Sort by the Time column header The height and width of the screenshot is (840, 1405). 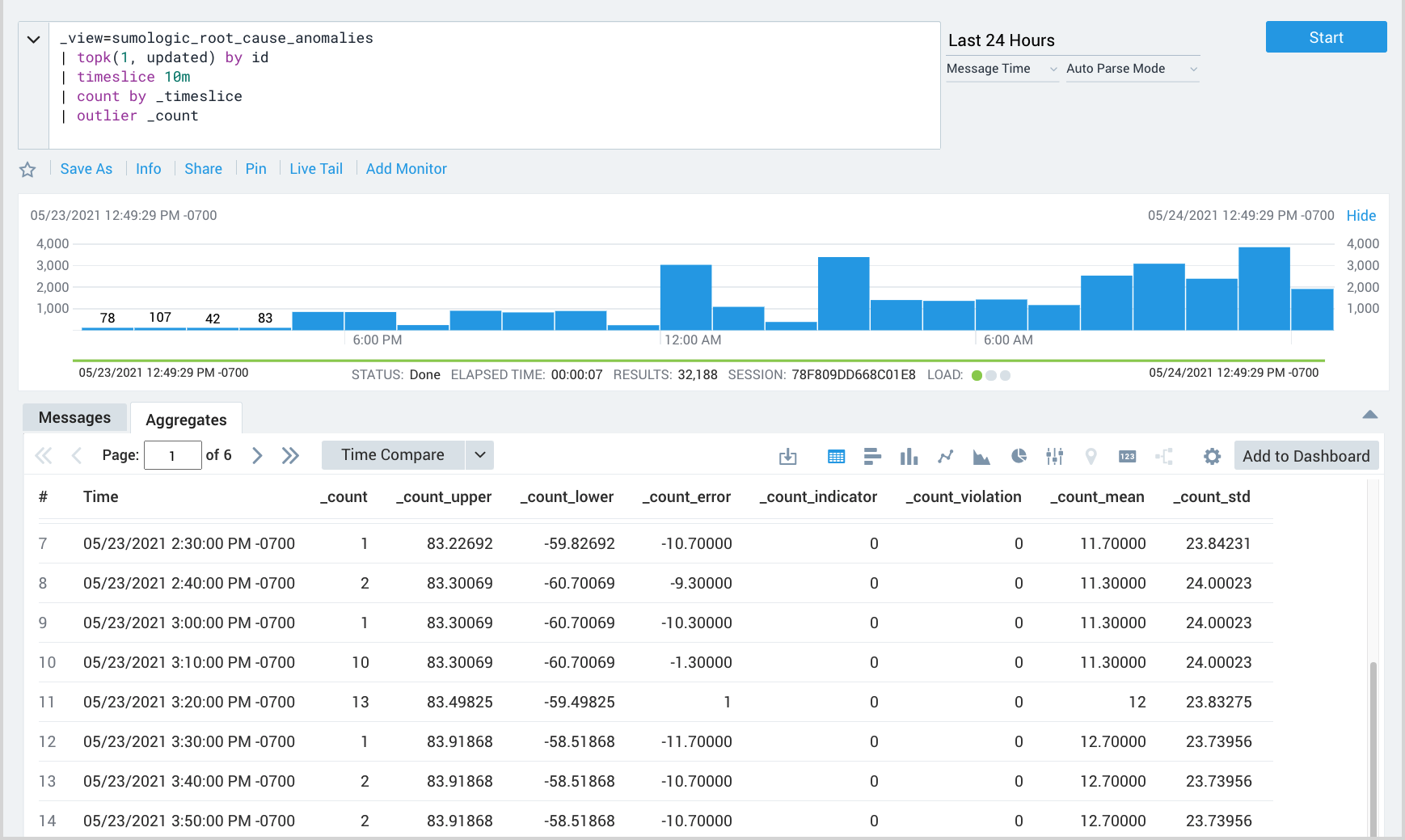[x=101, y=496]
